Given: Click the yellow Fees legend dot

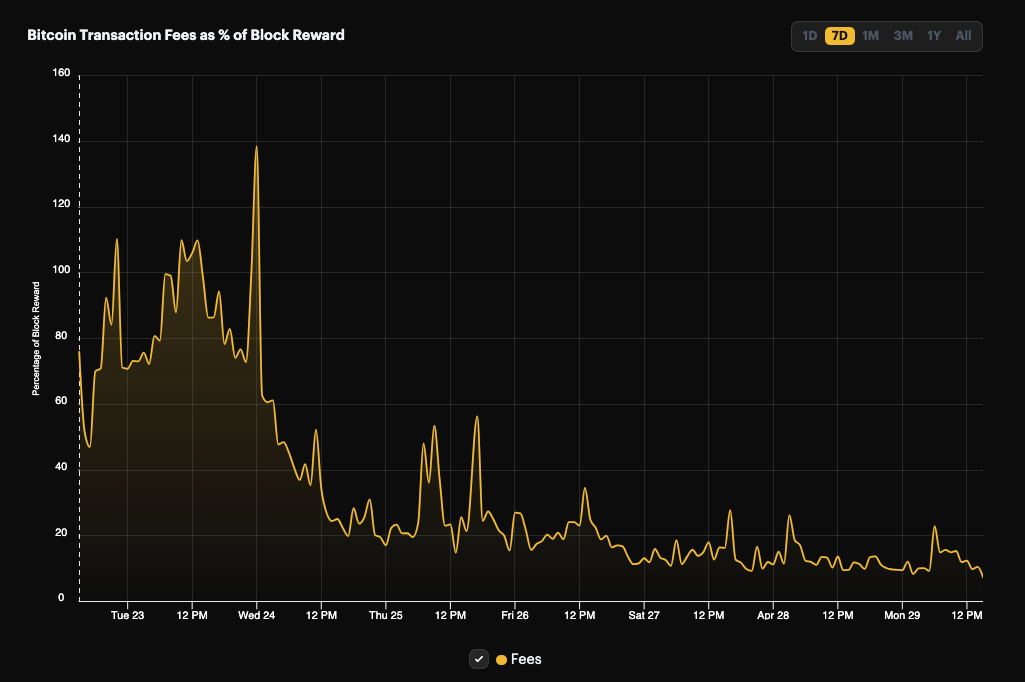Looking at the screenshot, I should click(x=501, y=660).
